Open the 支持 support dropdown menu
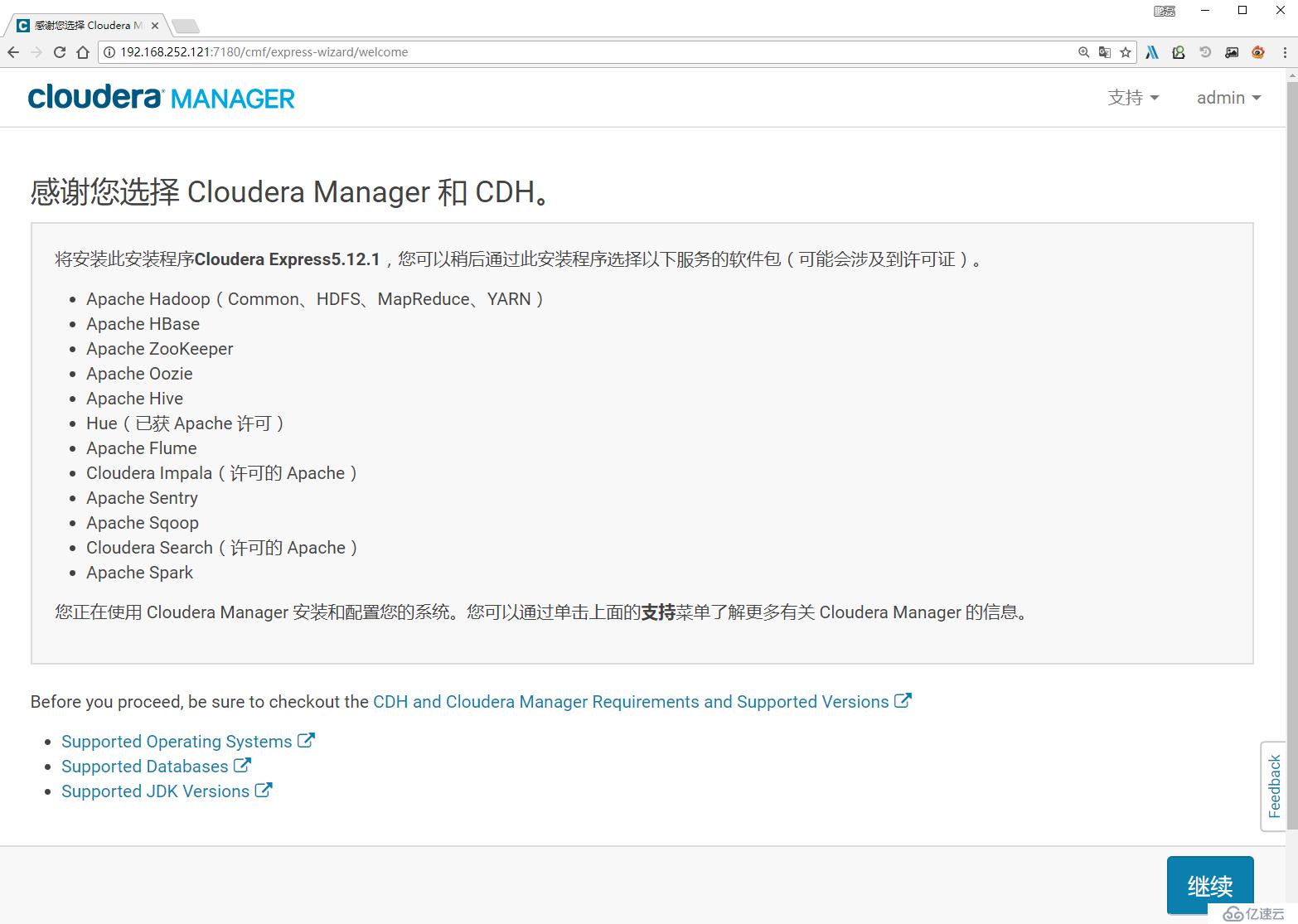1298x924 pixels. pos(1133,98)
